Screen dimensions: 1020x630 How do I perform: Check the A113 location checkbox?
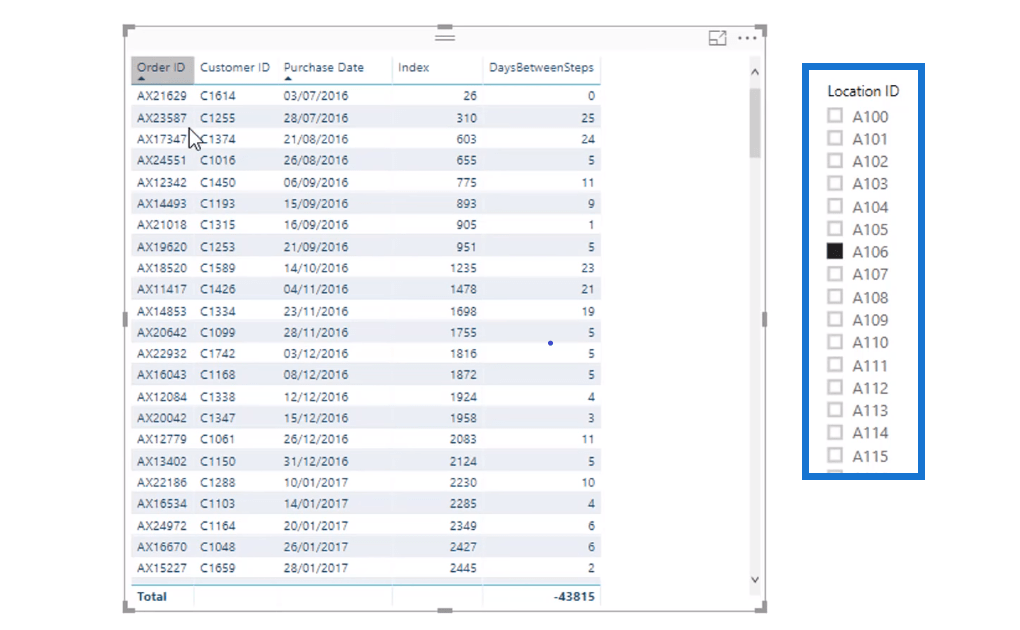point(835,409)
